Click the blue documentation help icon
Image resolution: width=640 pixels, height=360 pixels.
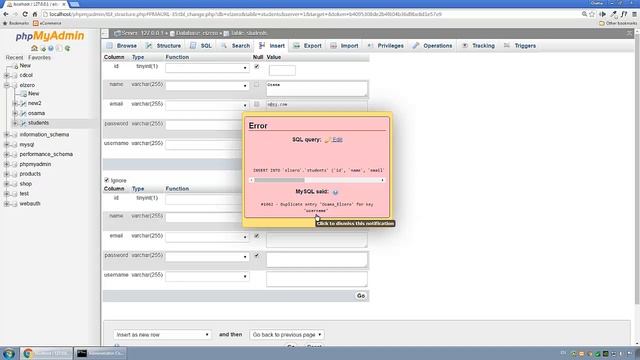(51, 48)
